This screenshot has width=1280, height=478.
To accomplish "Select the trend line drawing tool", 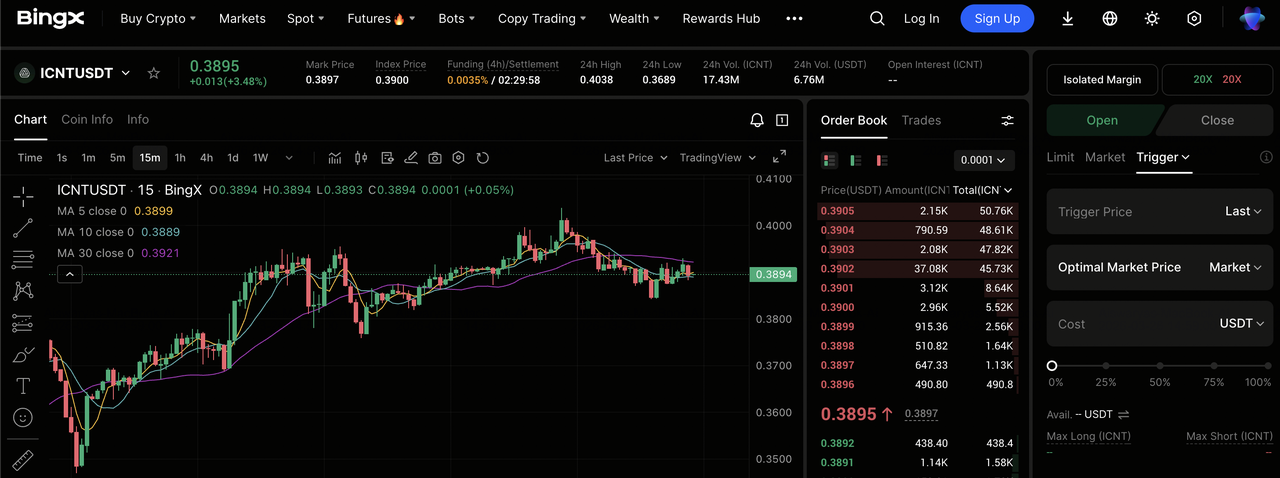I will (22, 228).
